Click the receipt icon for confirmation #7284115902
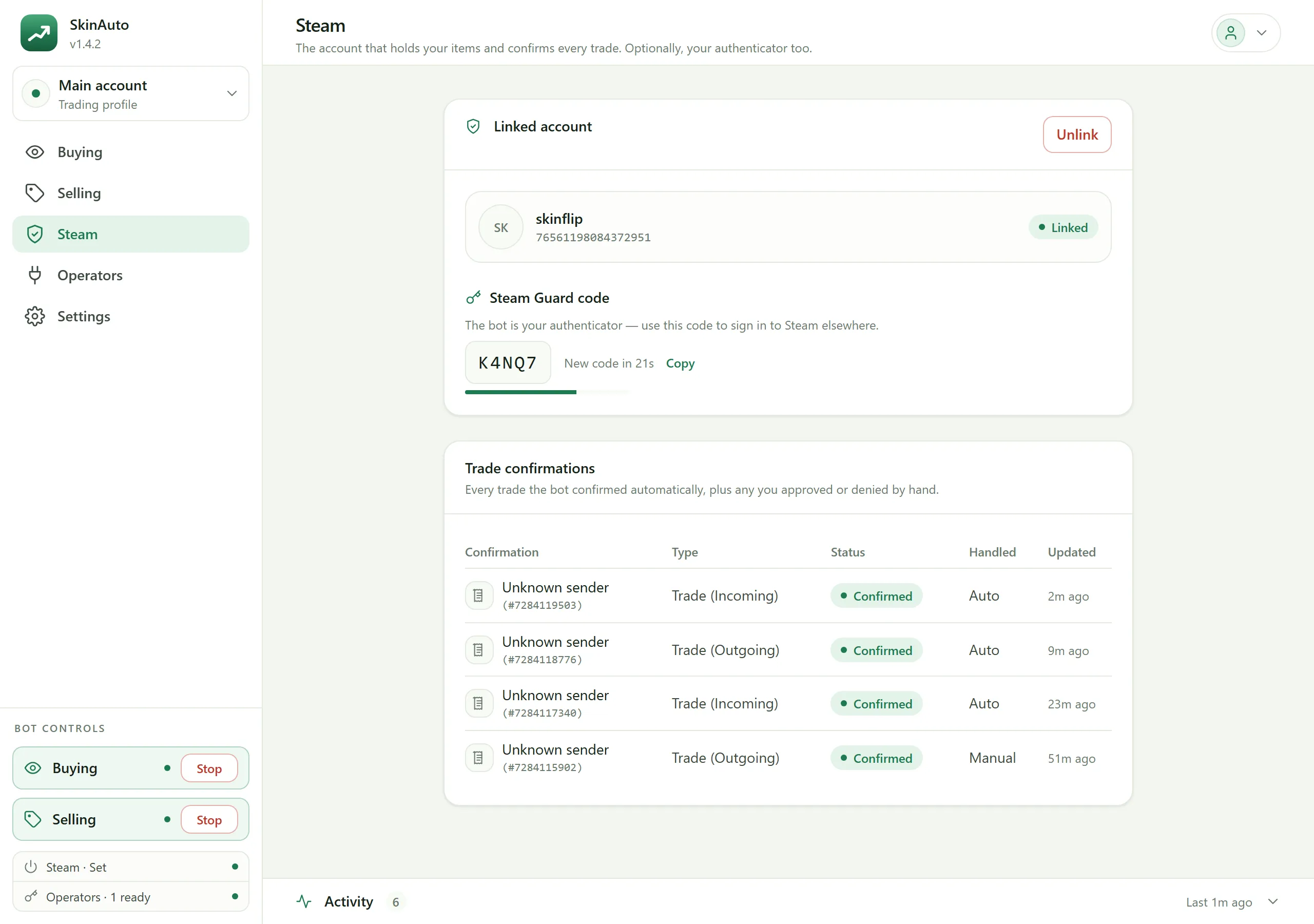This screenshot has width=1314, height=924. click(x=478, y=758)
